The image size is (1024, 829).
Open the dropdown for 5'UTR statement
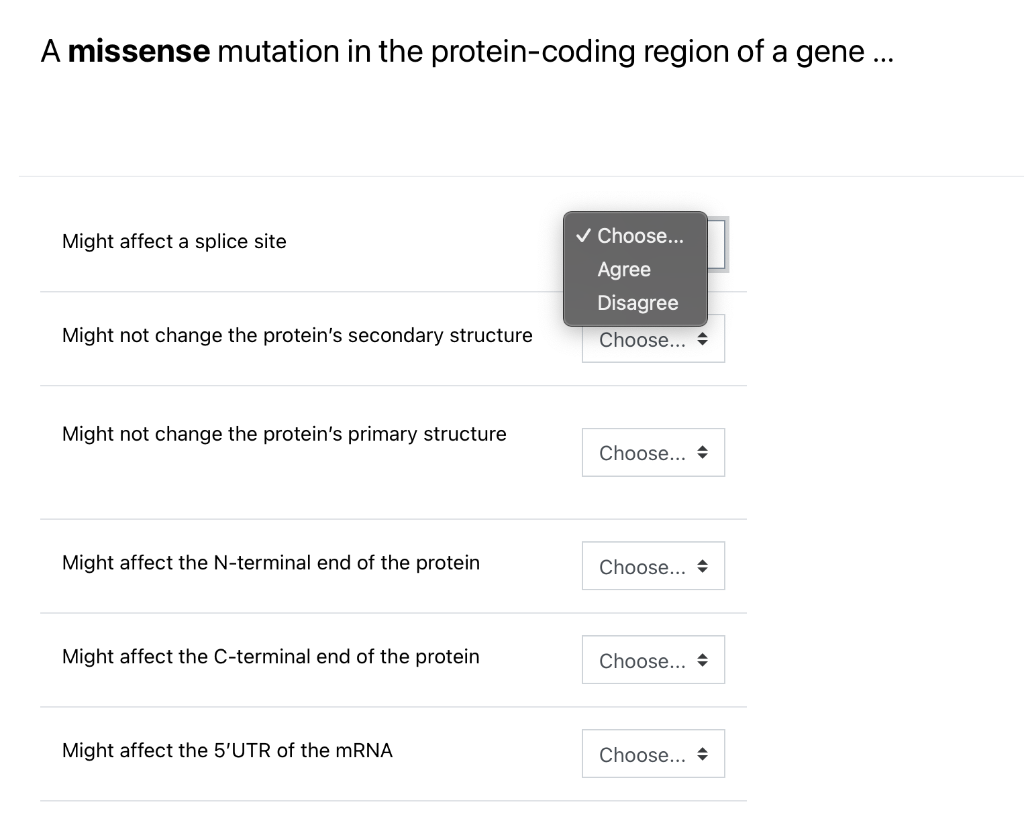click(653, 753)
